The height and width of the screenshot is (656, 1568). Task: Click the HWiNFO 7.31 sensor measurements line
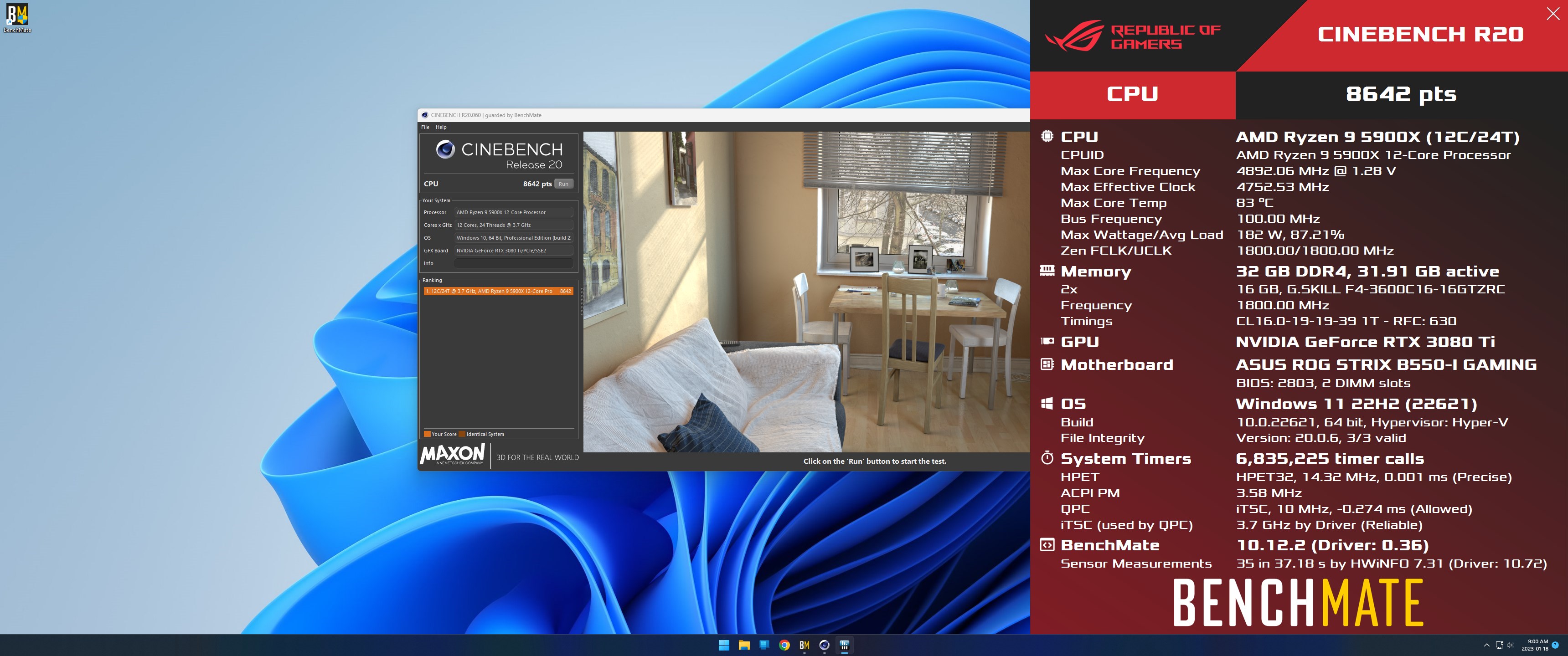tap(1392, 564)
